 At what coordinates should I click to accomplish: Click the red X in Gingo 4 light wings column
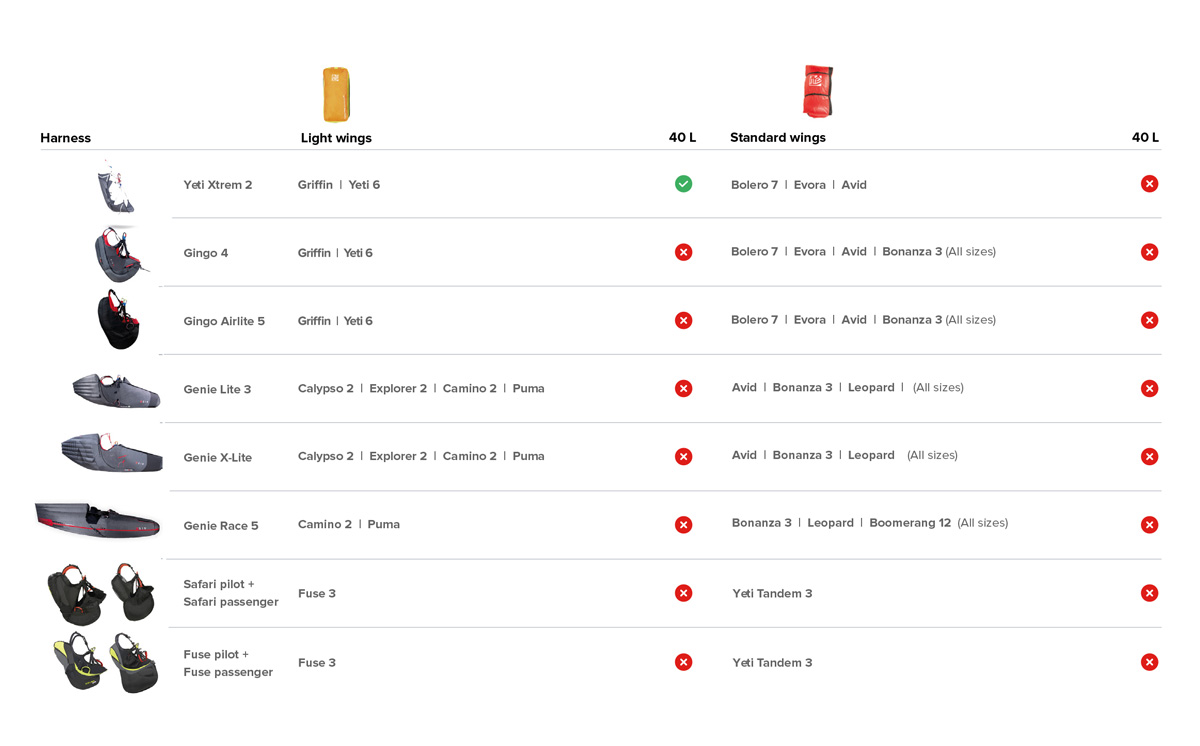coord(683,252)
